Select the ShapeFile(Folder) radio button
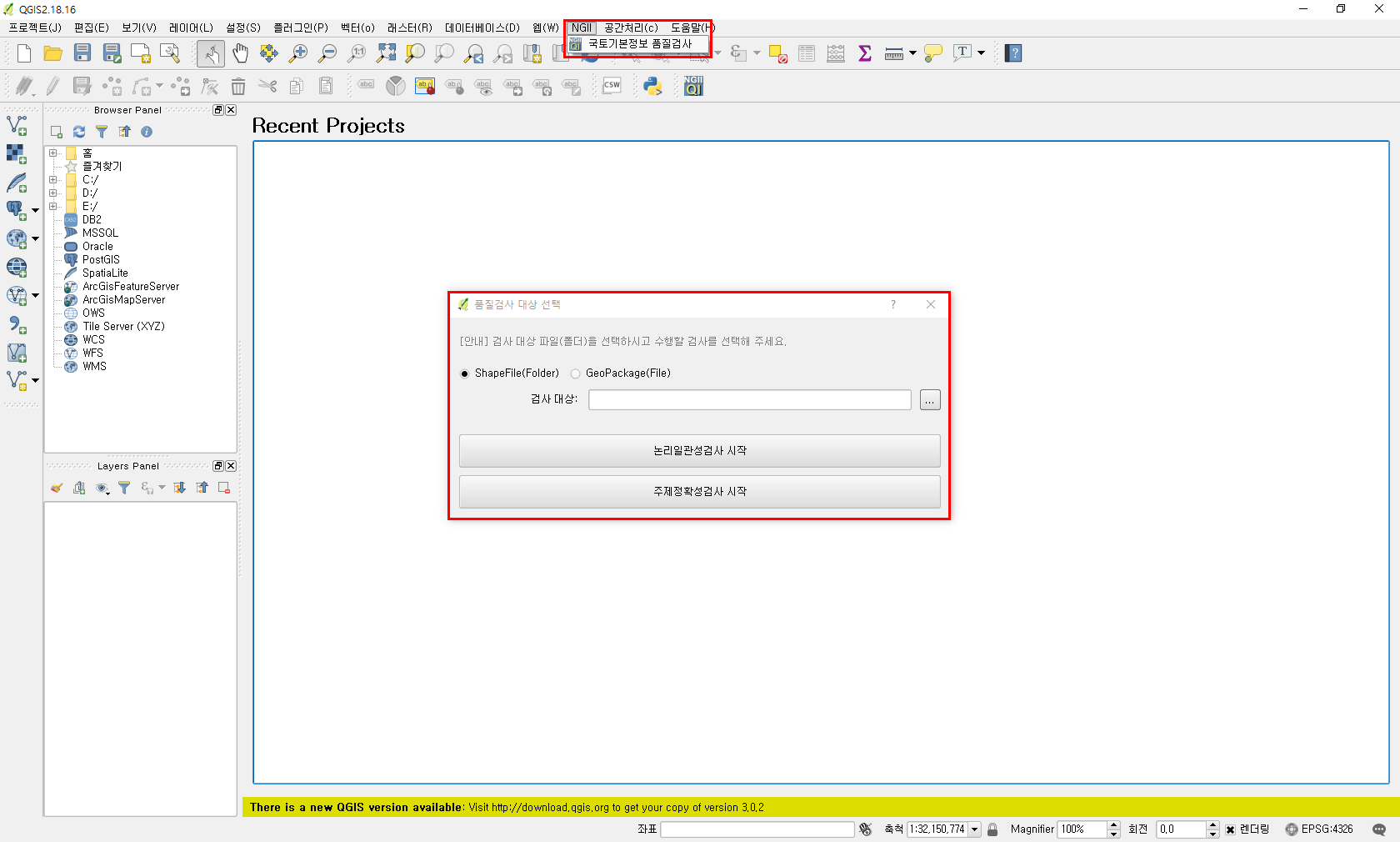This screenshot has width=1400, height=842. [465, 373]
